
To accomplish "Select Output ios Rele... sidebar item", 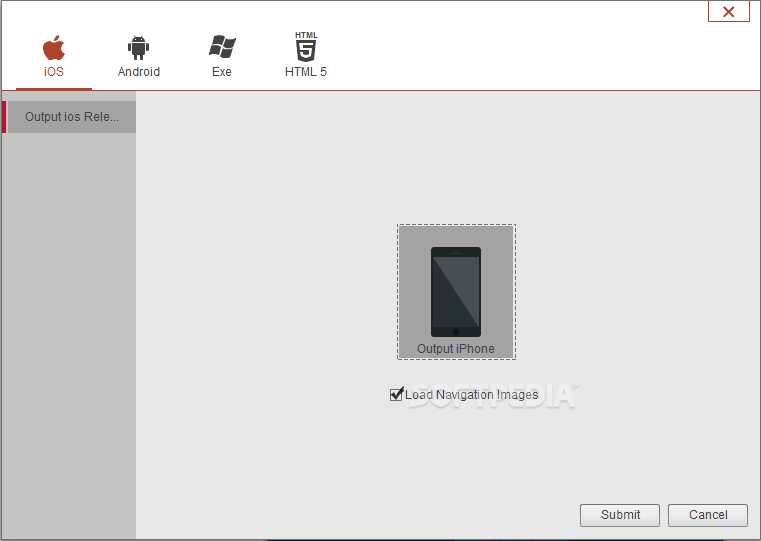I will (x=71, y=117).
